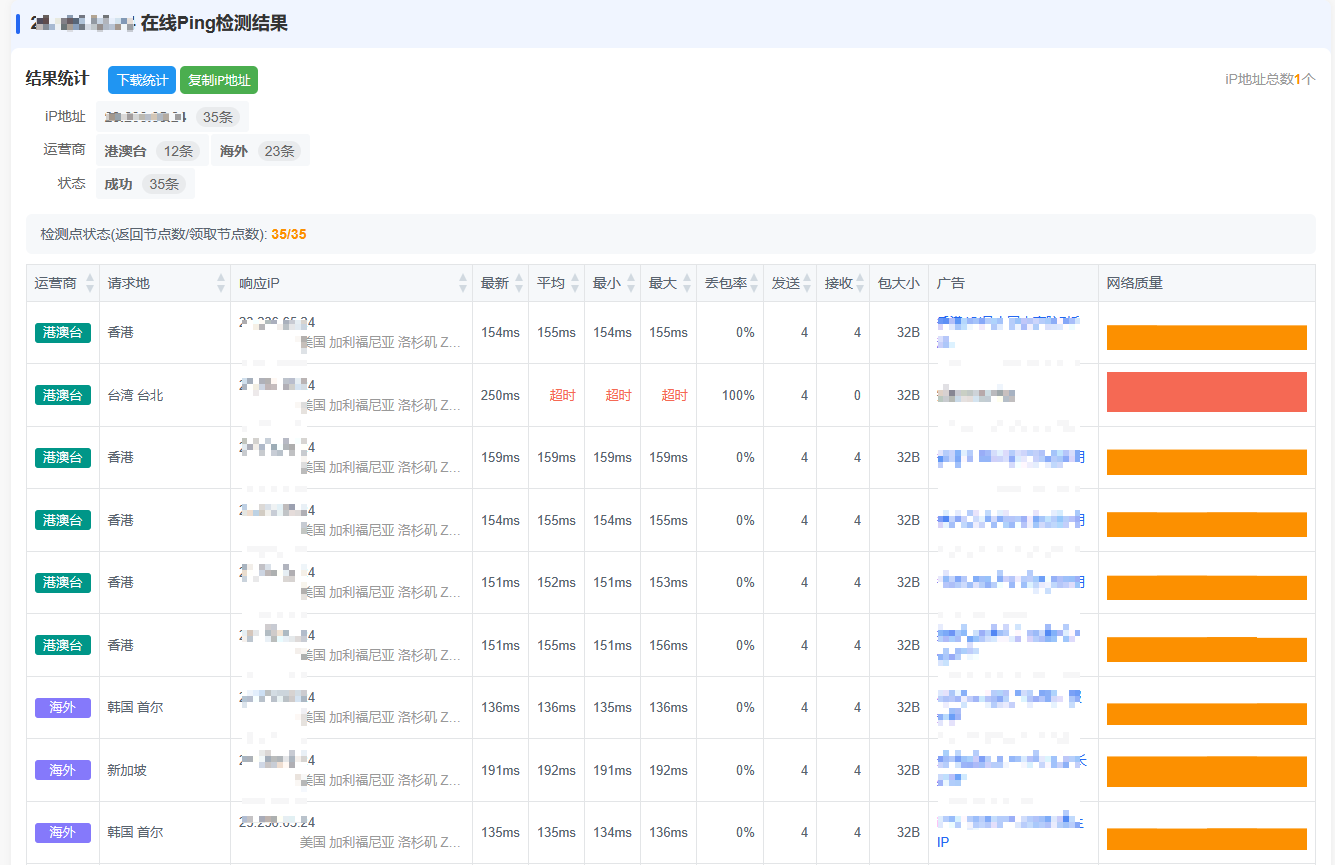Click the 32B packet size in 新加坡 row
The image size is (1335, 865).
tap(907, 770)
